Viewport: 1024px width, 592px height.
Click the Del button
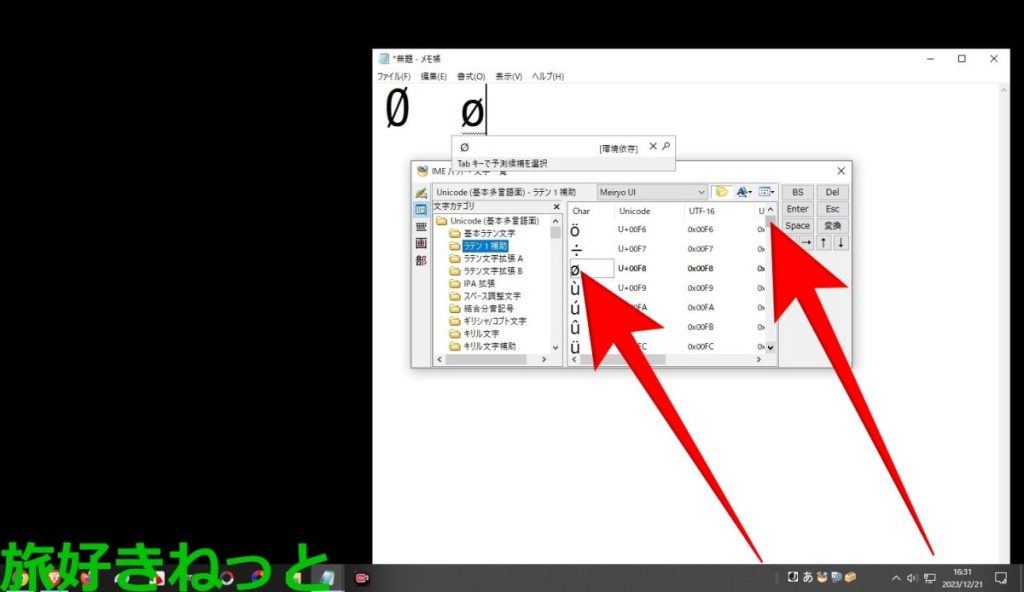[832, 192]
